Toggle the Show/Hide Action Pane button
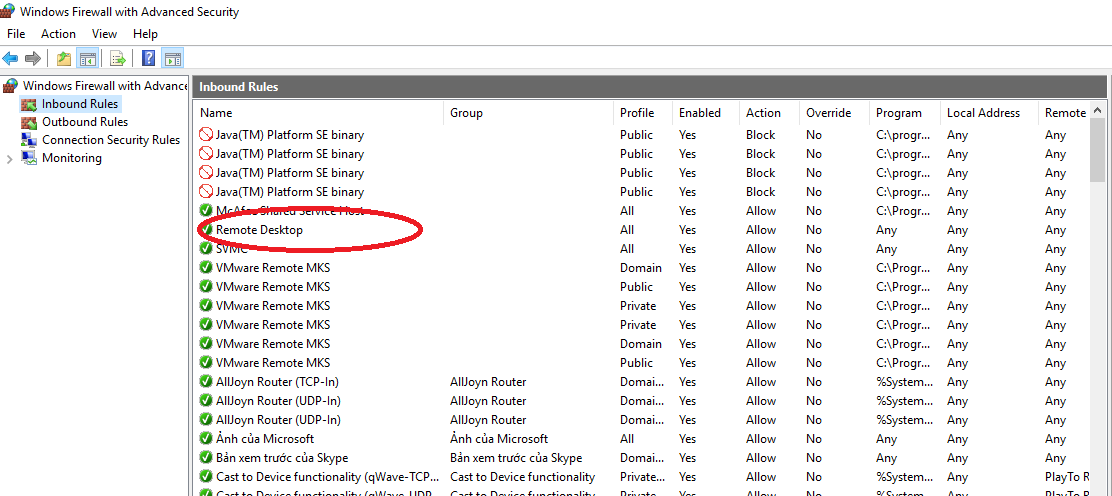This screenshot has height=496, width=1112. point(172,58)
